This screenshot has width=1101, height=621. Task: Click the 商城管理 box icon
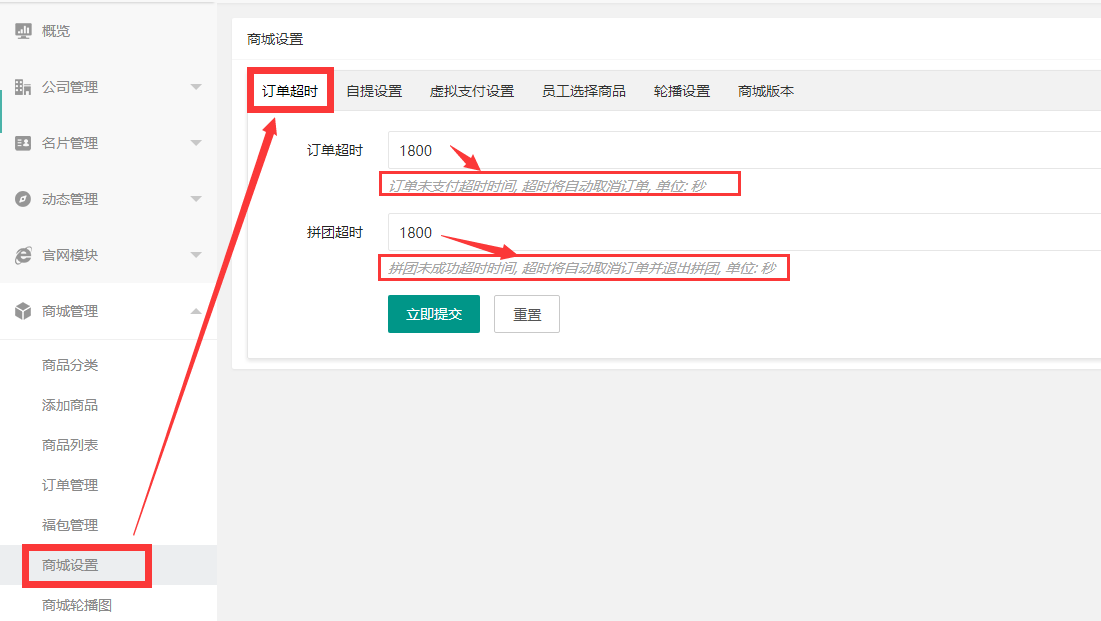tap(23, 311)
